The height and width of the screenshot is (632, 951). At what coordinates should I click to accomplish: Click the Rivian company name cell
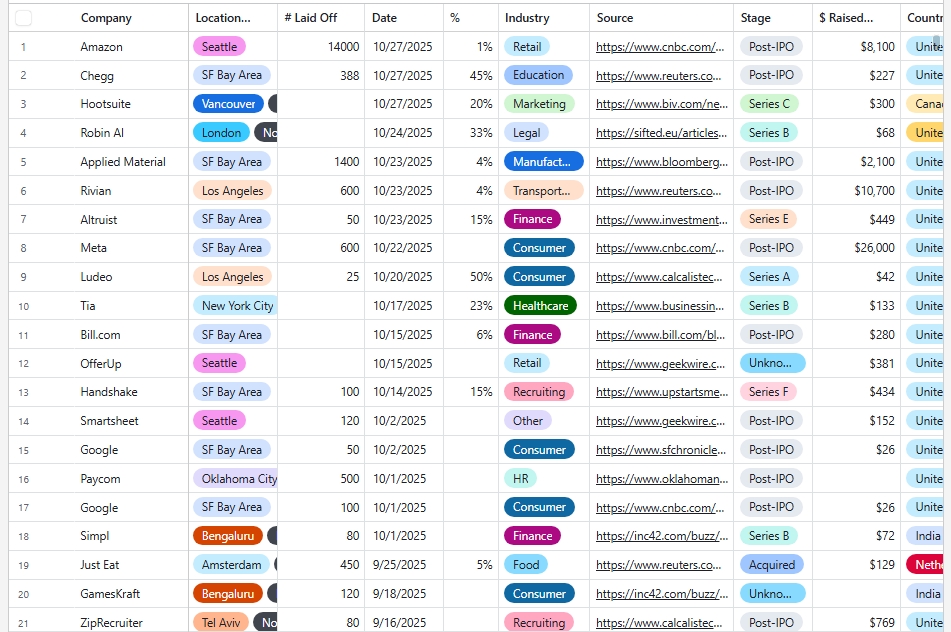(x=96, y=191)
